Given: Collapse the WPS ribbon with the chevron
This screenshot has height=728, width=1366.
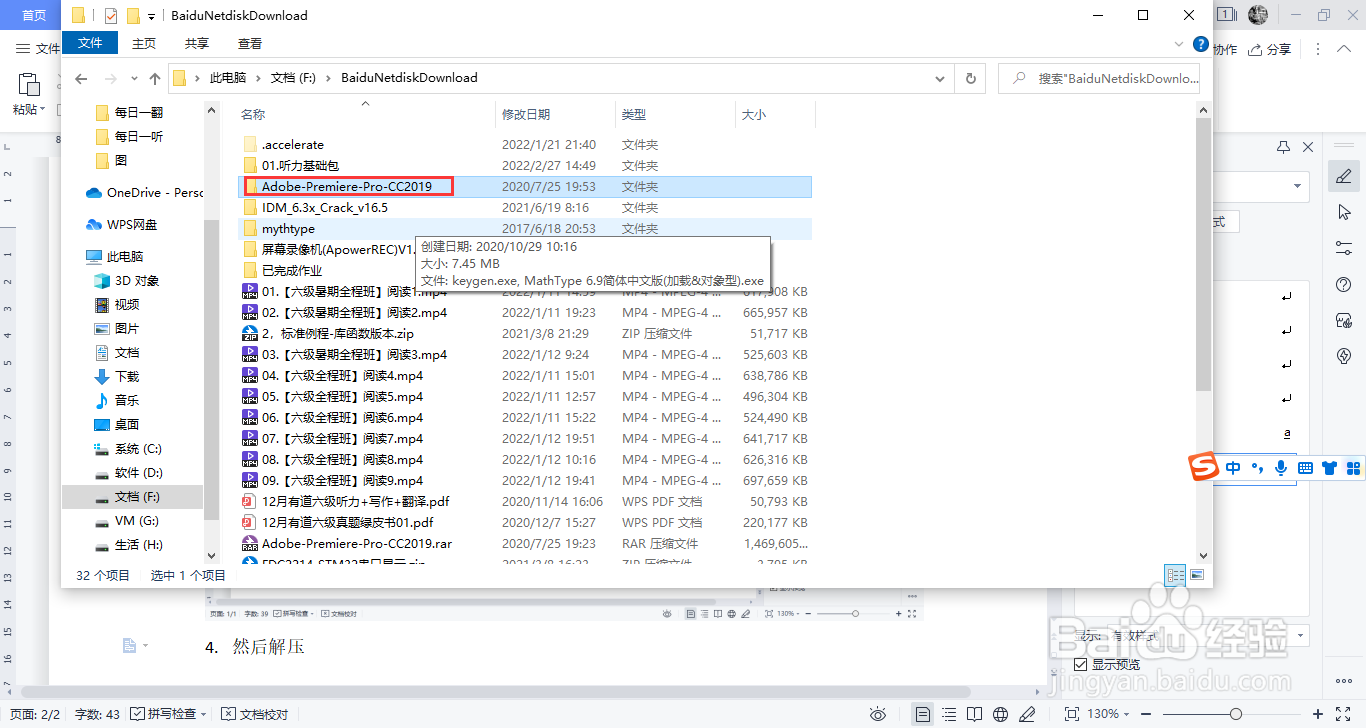Looking at the screenshot, I should [1346, 49].
